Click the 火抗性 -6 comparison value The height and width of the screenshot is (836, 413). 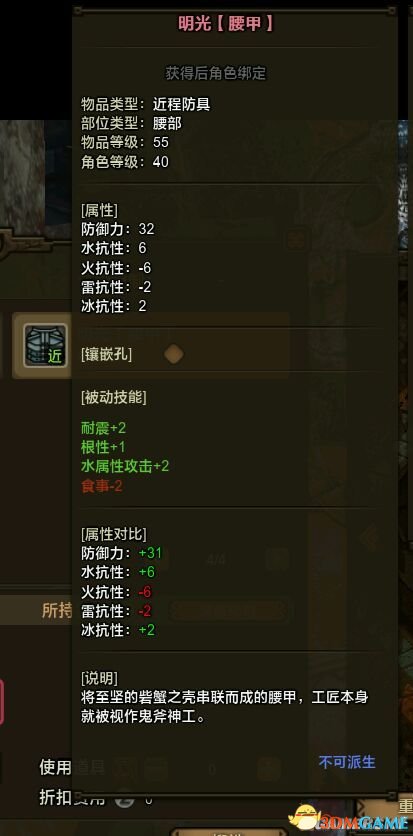(144, 592)
